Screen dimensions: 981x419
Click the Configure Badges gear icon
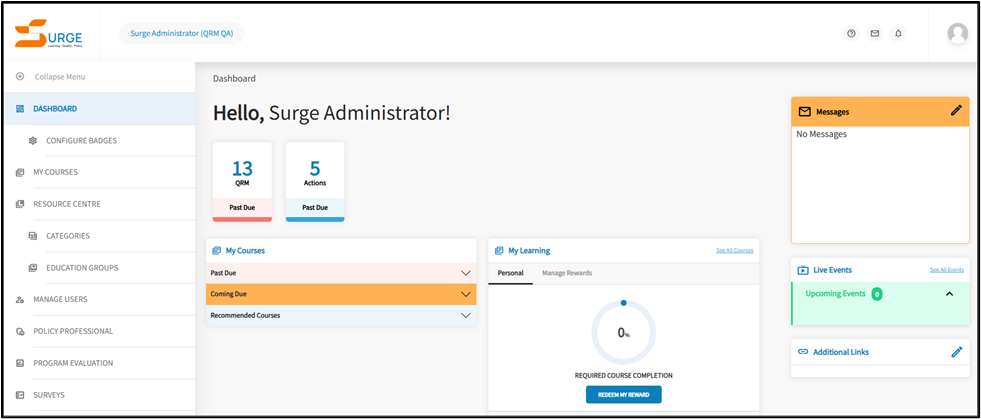33,141
